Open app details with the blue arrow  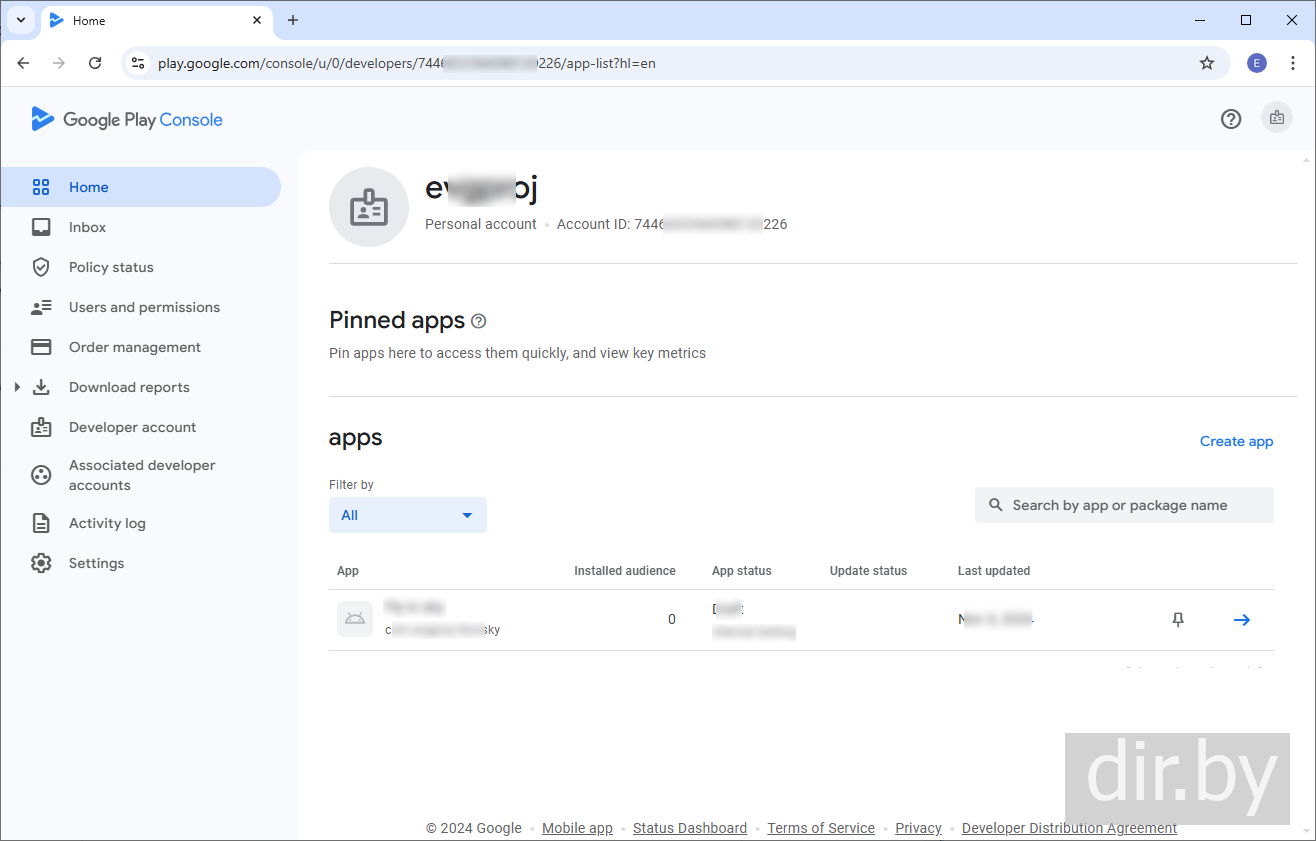coord(1241,620)
